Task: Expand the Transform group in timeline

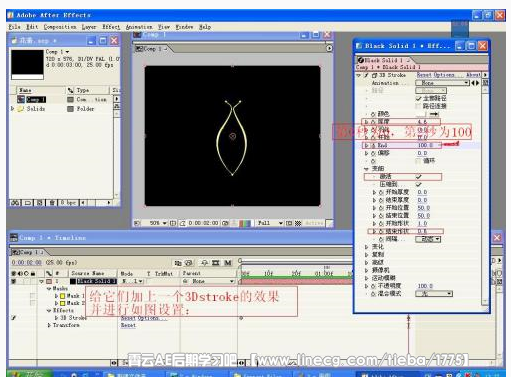Action: click(x=49, y=325)
